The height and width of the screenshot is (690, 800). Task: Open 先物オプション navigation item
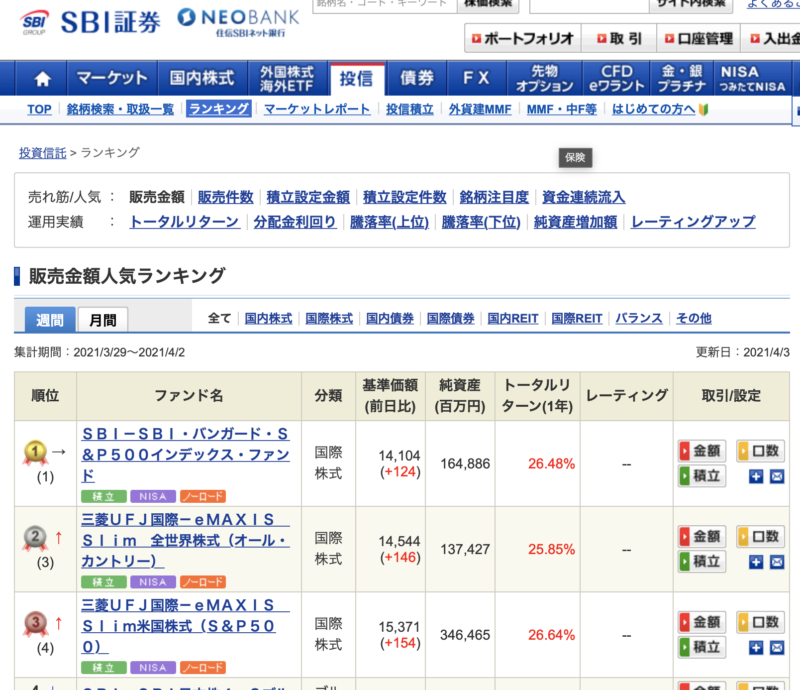tap(544, 79)
